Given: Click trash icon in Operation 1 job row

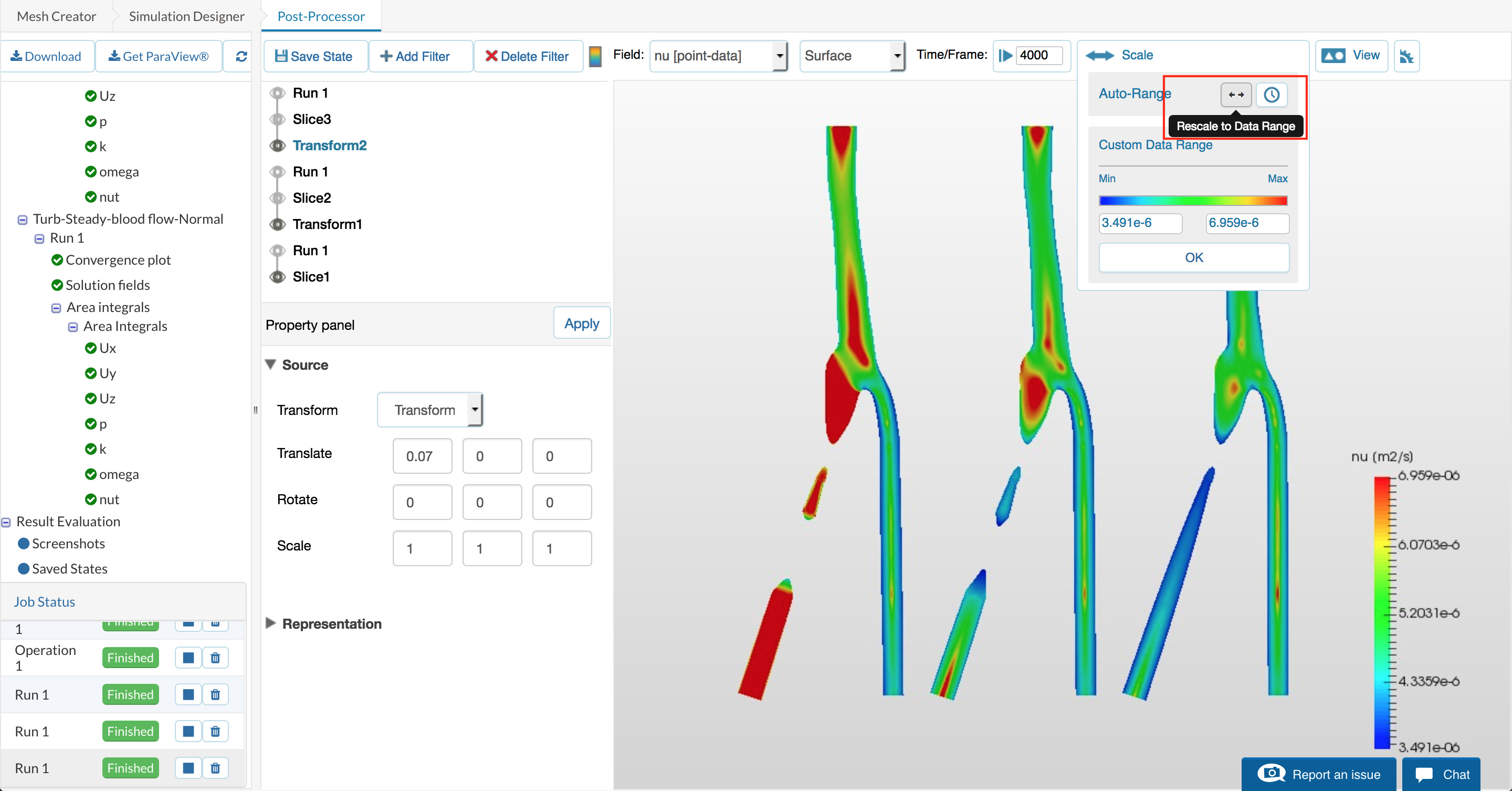Looking at the screenshot, I should click(x=215, y=658).
